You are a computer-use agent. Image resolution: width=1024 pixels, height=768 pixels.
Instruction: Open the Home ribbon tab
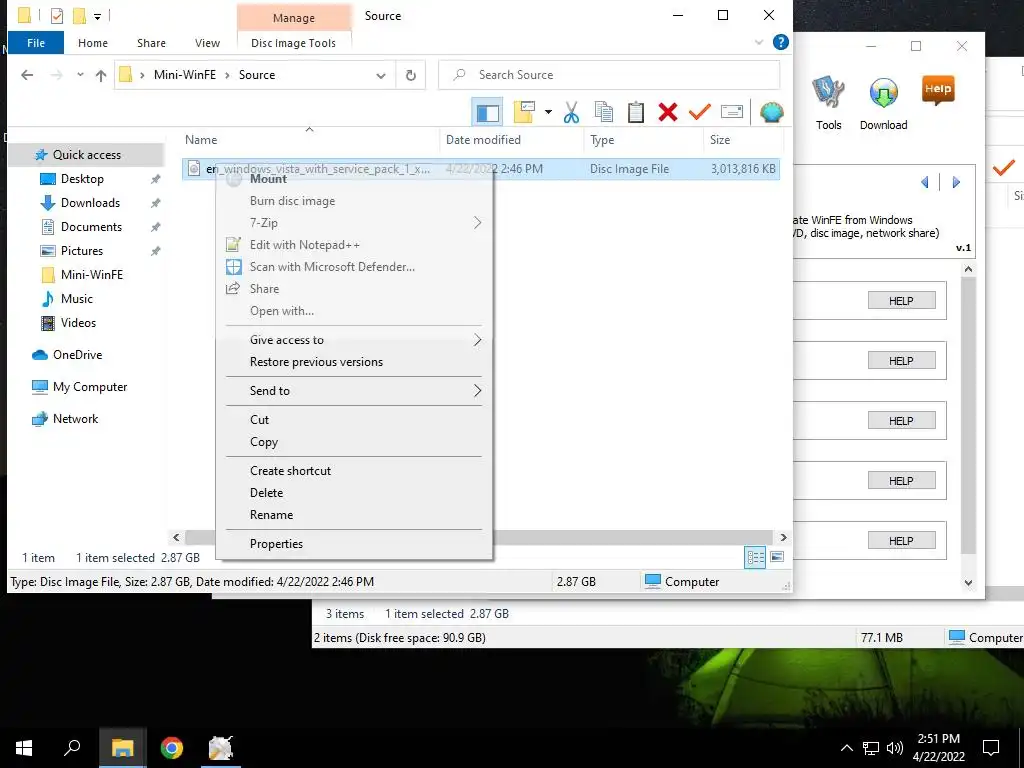click(x=93, y=43)
